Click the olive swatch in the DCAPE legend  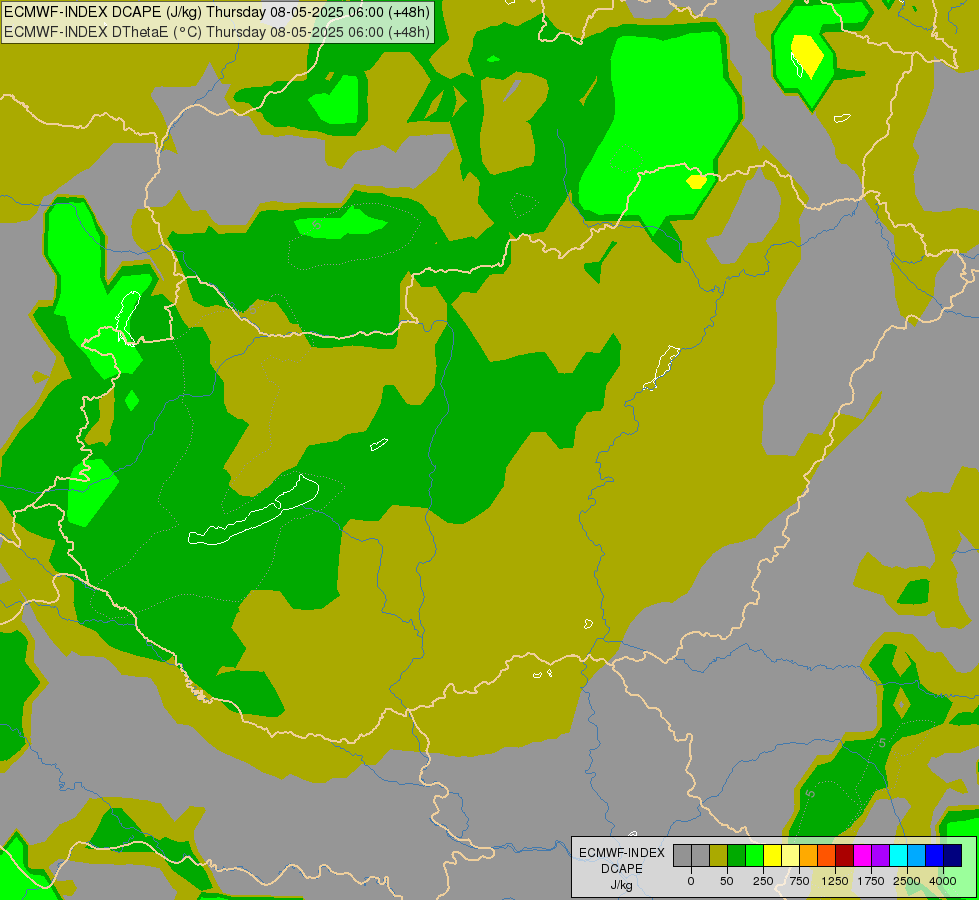coord(719,855)
